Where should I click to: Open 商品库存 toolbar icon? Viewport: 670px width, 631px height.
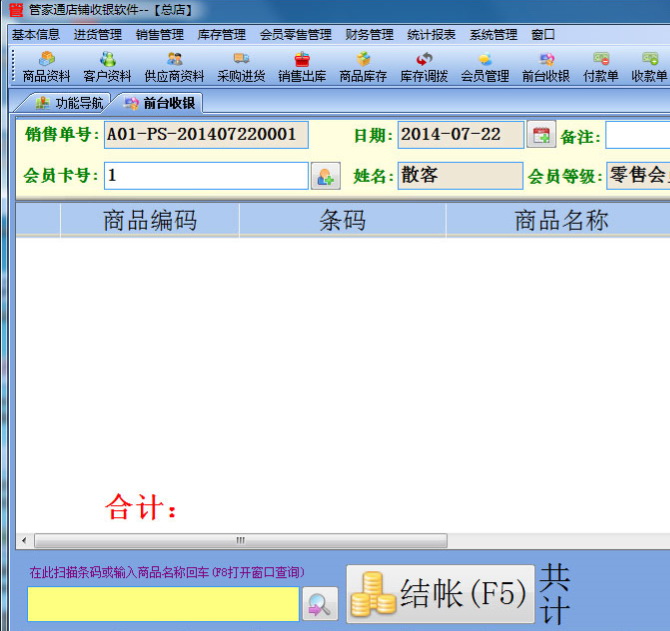point(363,67)
